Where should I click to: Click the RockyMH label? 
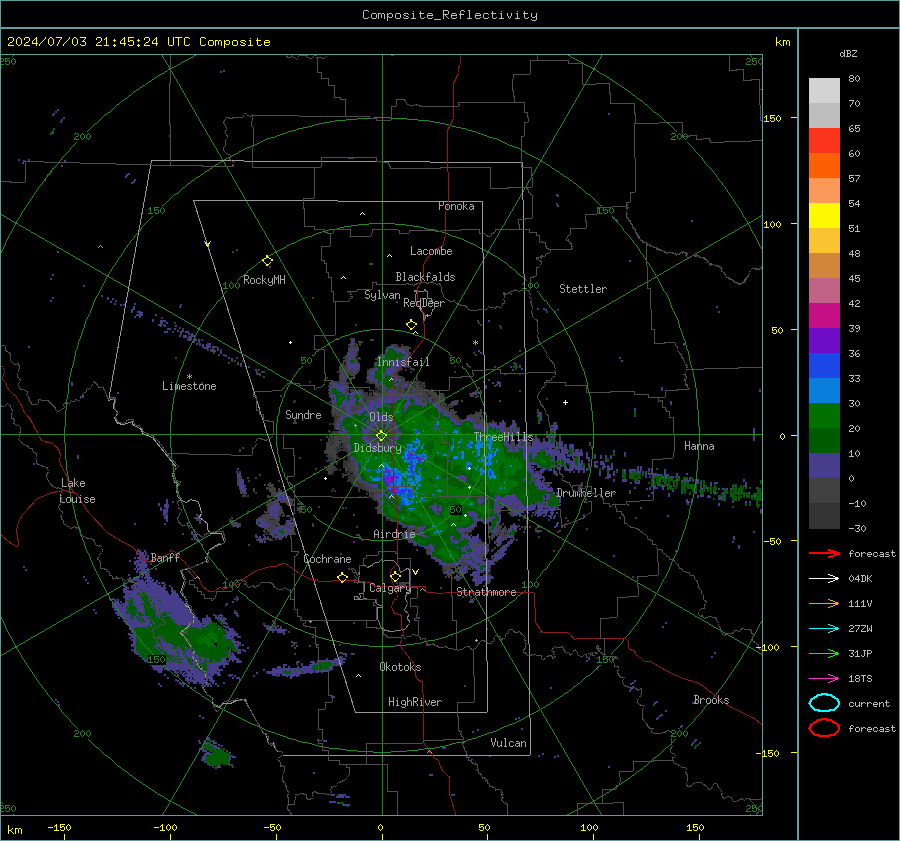coord(264,280)
